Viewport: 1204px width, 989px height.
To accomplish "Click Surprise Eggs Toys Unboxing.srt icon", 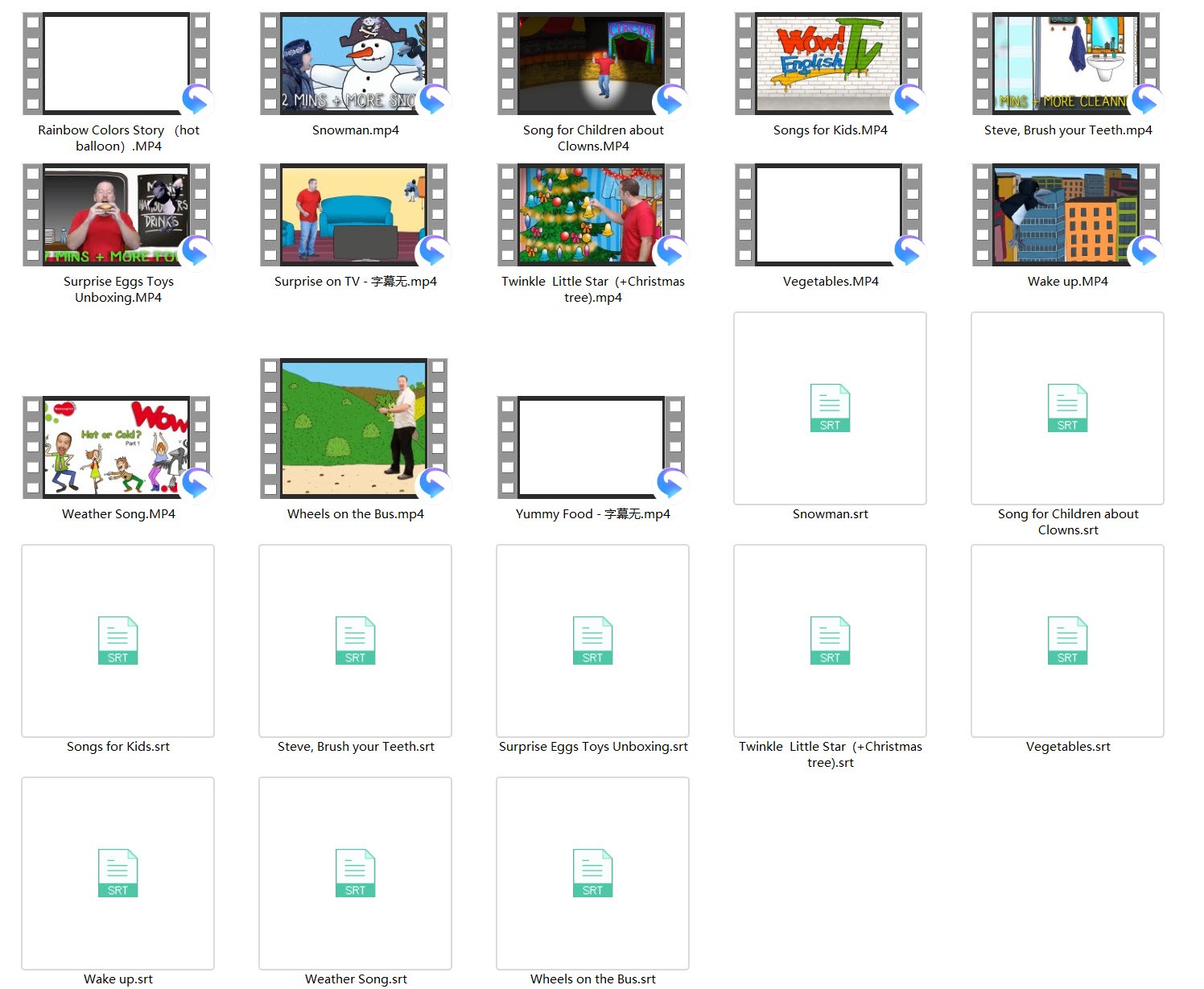I will pos(592,641).
